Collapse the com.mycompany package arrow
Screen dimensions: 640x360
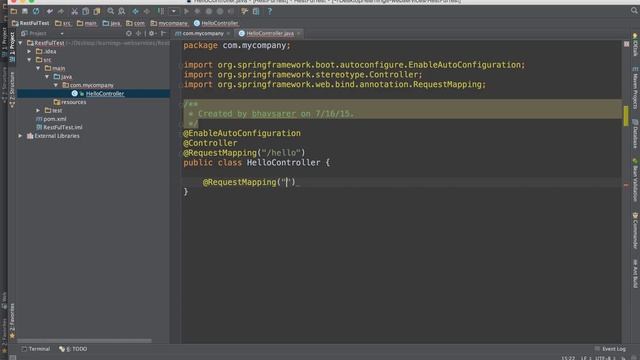coord(56,85)
